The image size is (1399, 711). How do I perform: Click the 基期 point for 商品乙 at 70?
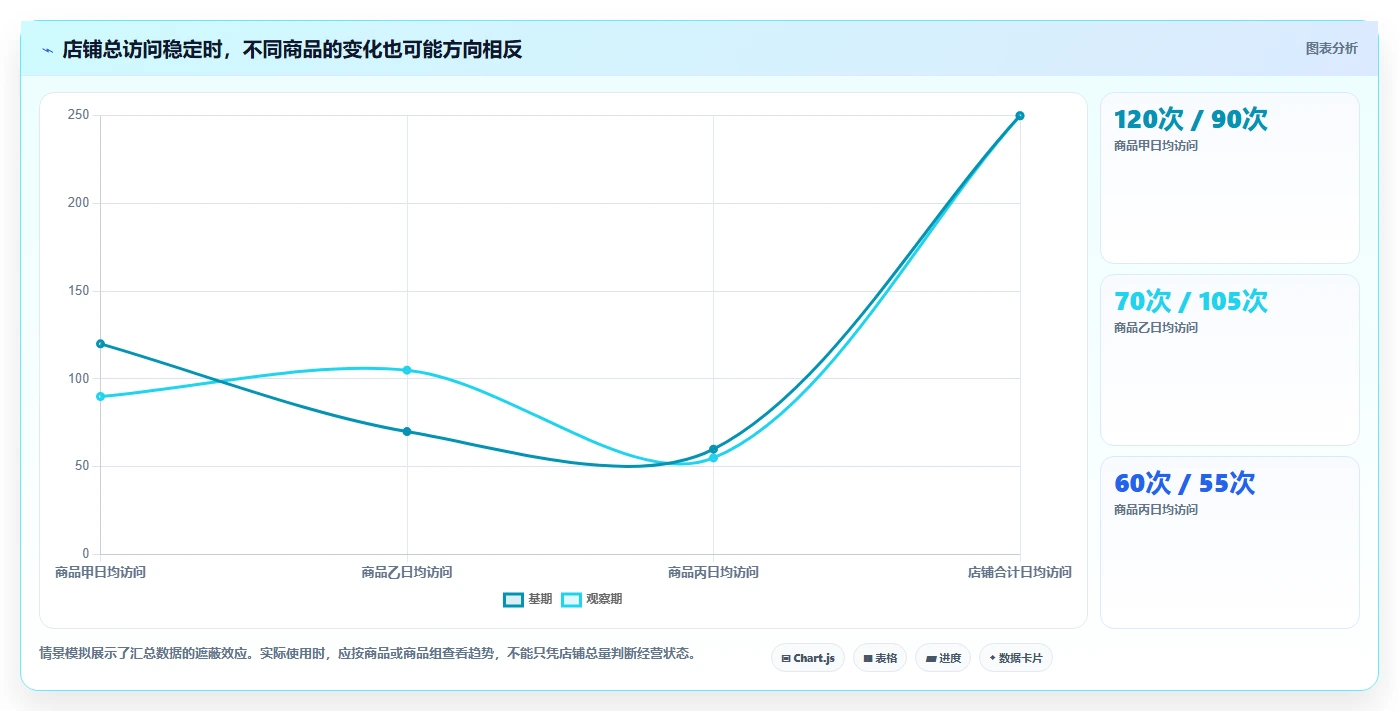(407, 431)
